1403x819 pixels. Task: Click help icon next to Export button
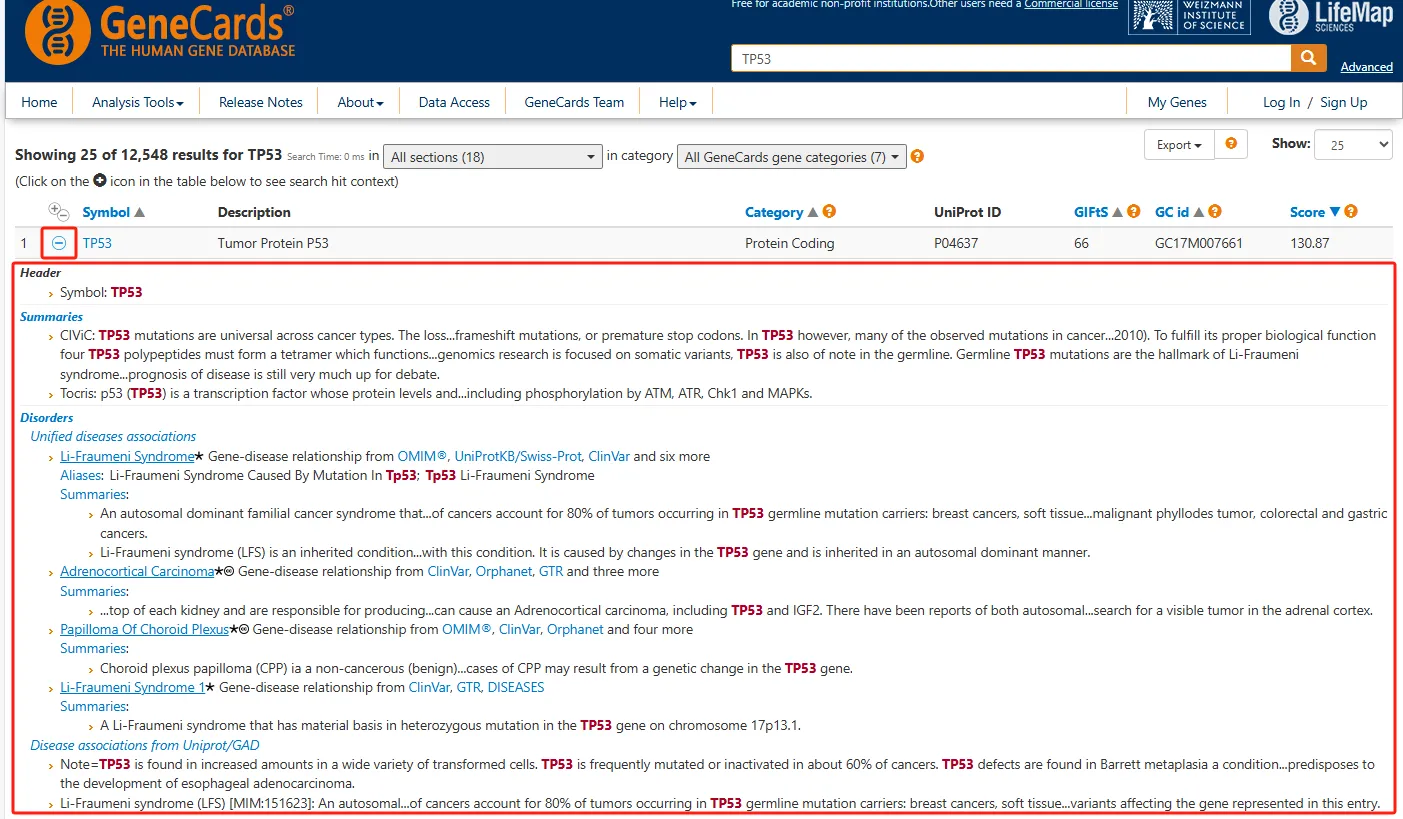pos(1230,144)
